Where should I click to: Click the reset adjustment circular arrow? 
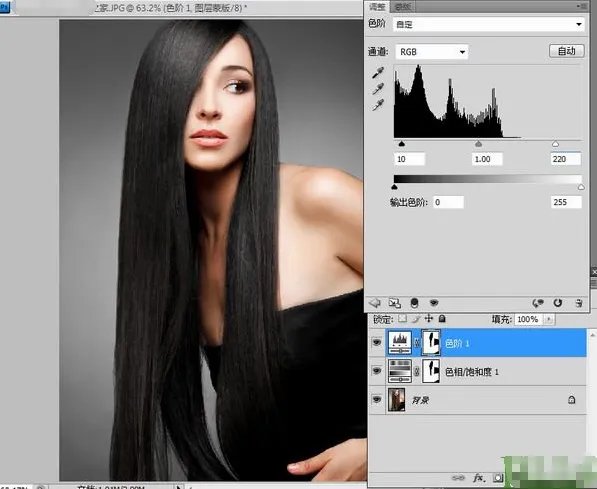(558, 303)
